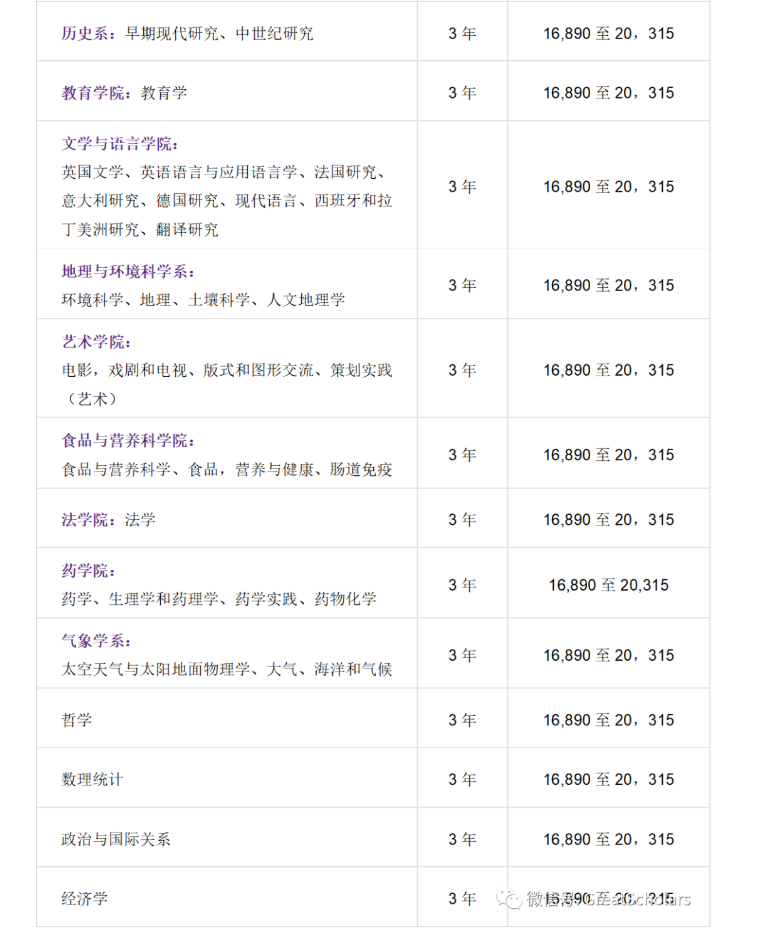
Task: Select the 气象学系 heading
Action: point(96,641)
